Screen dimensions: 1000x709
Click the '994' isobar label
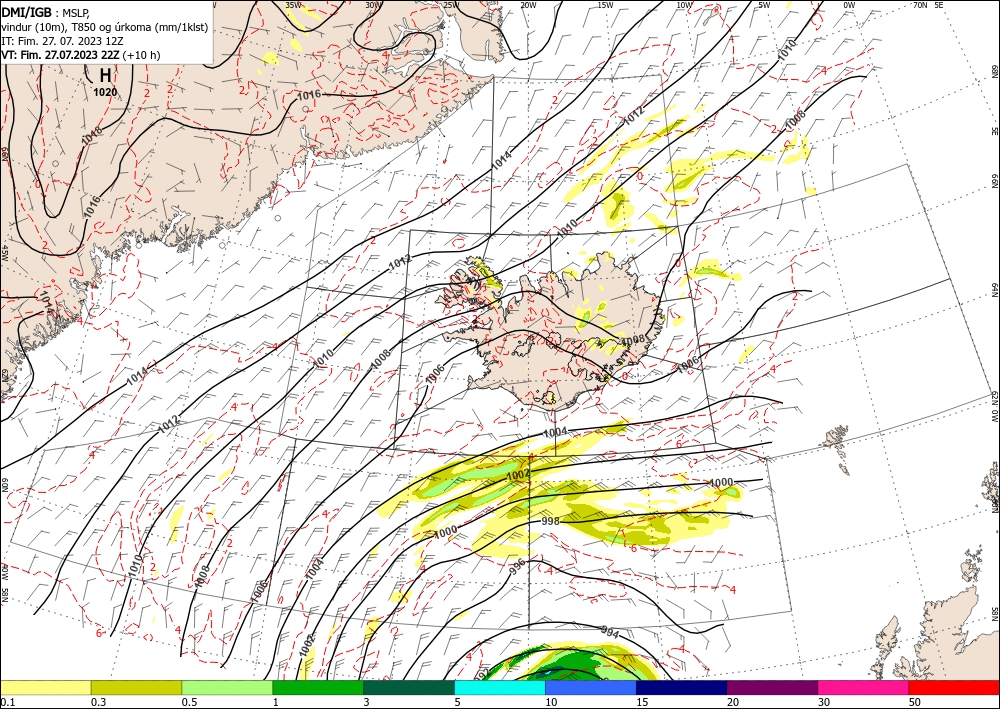(x=610, y=632)
